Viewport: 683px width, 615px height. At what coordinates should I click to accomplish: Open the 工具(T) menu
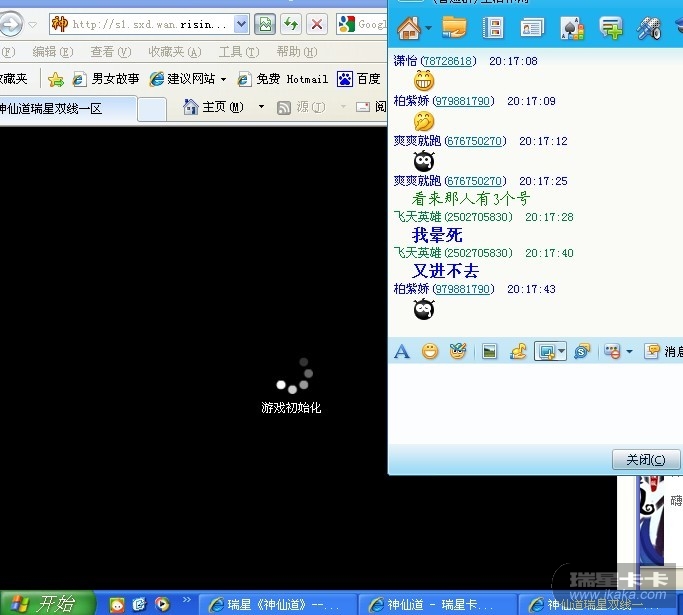coord(237,52)
